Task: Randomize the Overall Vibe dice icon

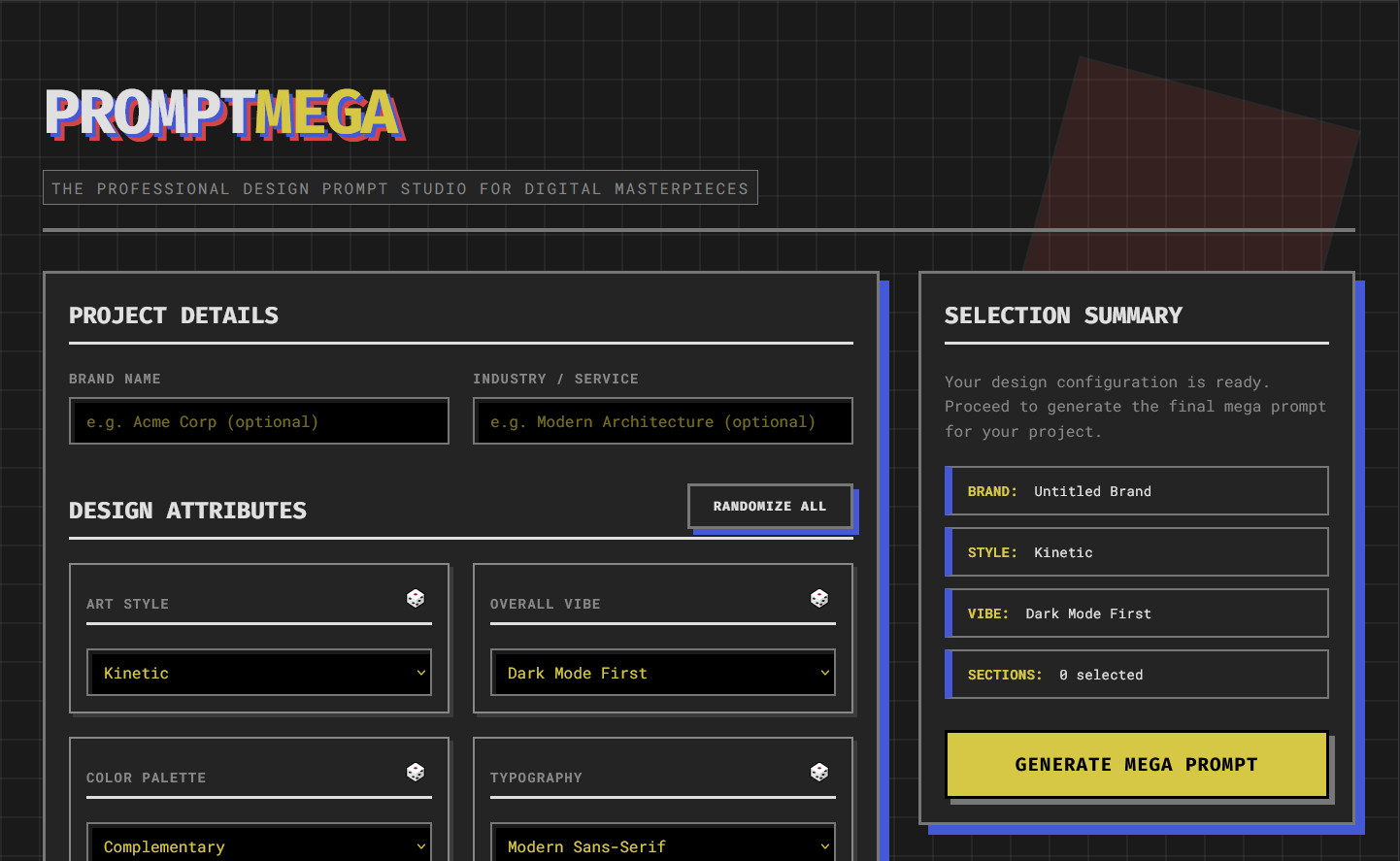Action: [x=819, y=598]
